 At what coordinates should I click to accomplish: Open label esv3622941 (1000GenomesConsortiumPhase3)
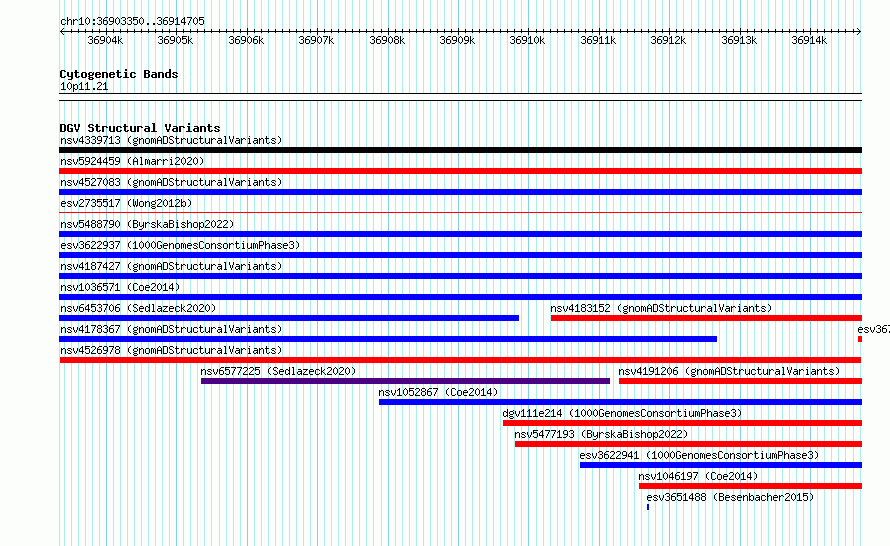tap(699, 455)
